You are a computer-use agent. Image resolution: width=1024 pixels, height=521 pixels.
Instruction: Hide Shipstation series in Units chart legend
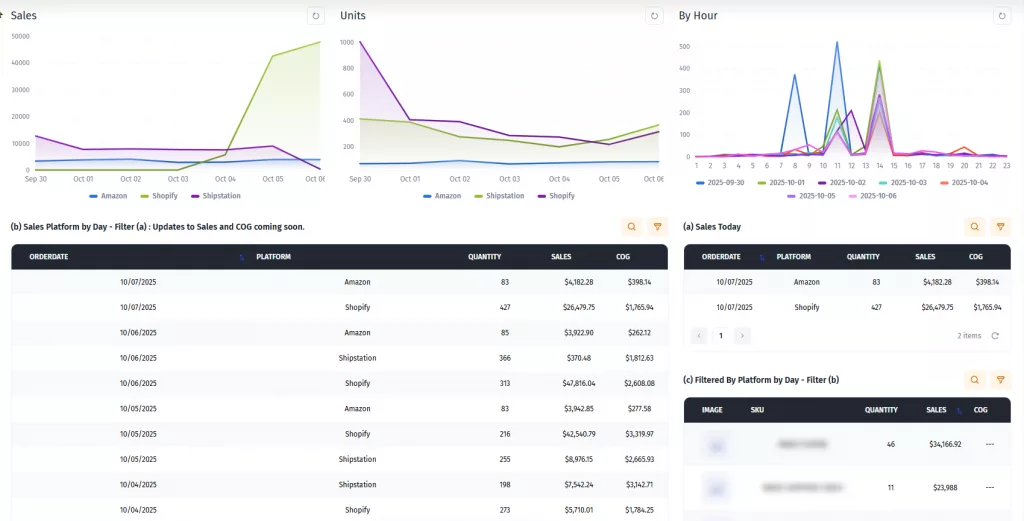tap(497, 196)
